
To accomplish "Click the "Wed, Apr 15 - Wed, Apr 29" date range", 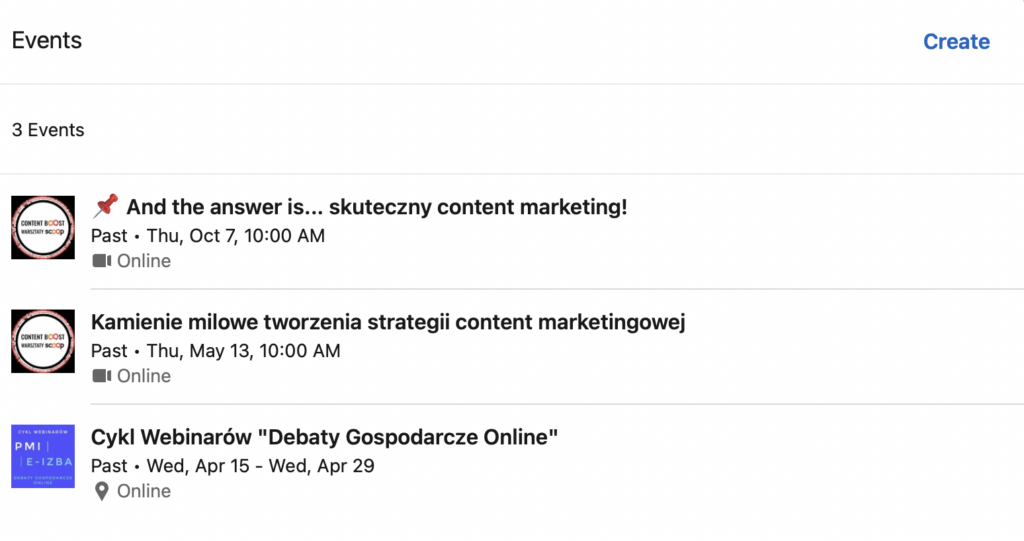I will [x=260, y=466].
